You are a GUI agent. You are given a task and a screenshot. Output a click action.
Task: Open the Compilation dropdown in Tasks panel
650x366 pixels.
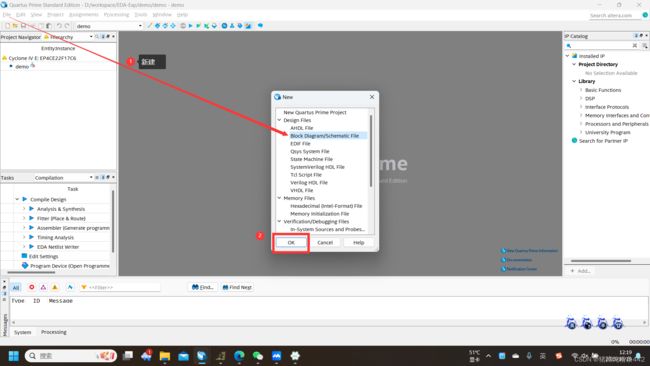click(91, 177)
